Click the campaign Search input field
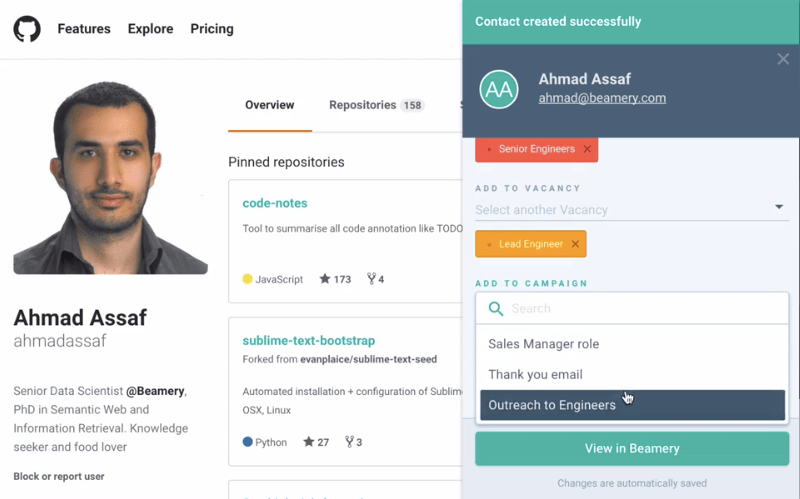Screen dimensions: 800x499 [640, 309]
